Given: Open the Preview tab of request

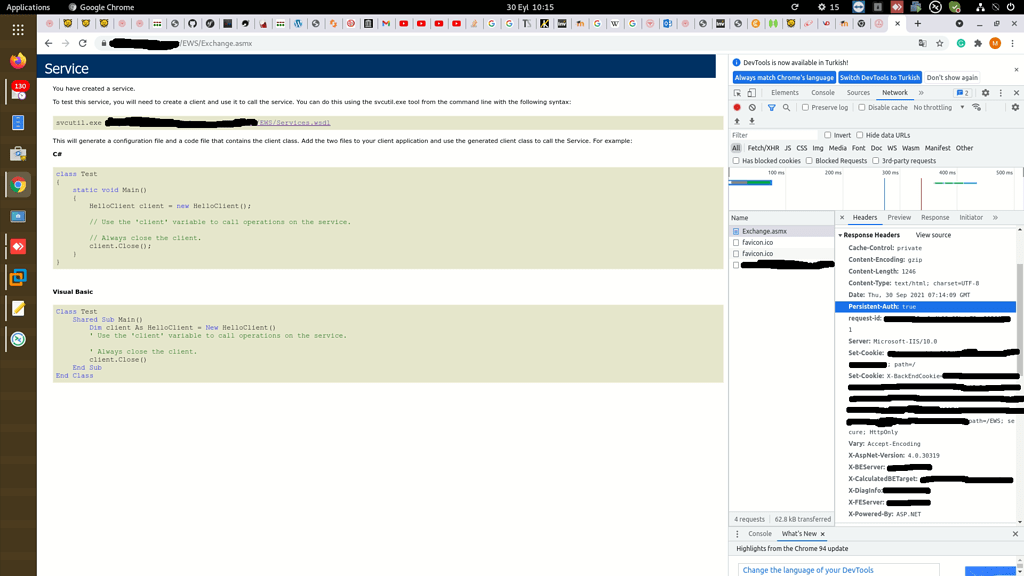Looking at the screenshot, I should [899, 217].
